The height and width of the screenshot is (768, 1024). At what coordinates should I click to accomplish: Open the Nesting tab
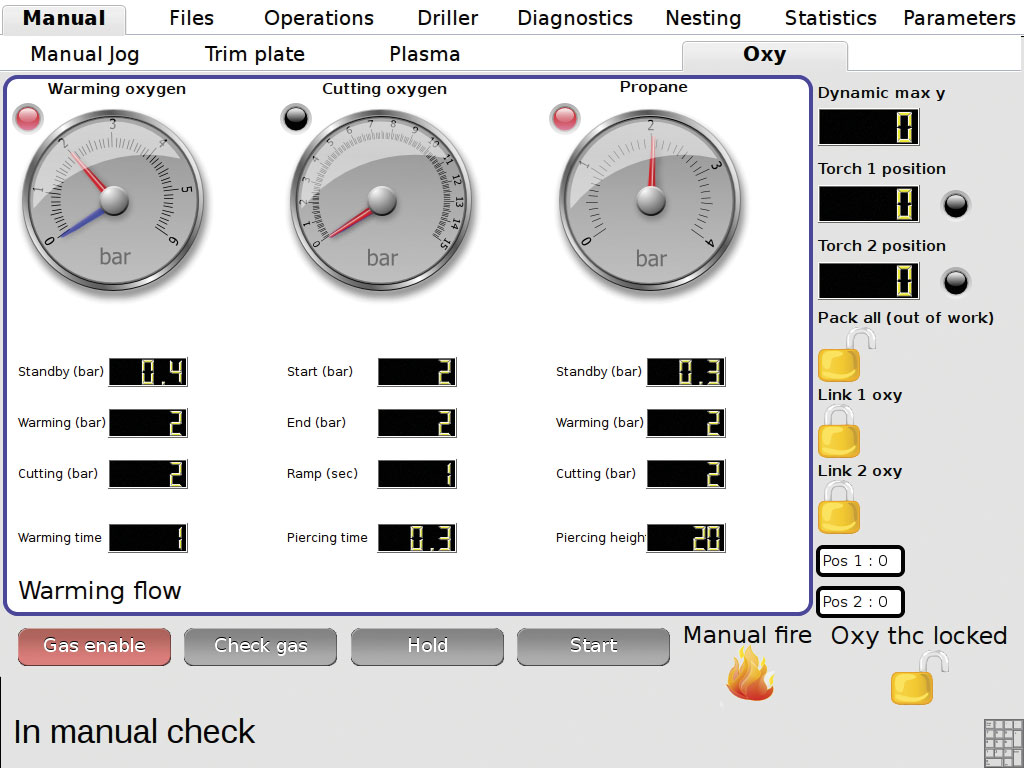[x=703, y=18]
